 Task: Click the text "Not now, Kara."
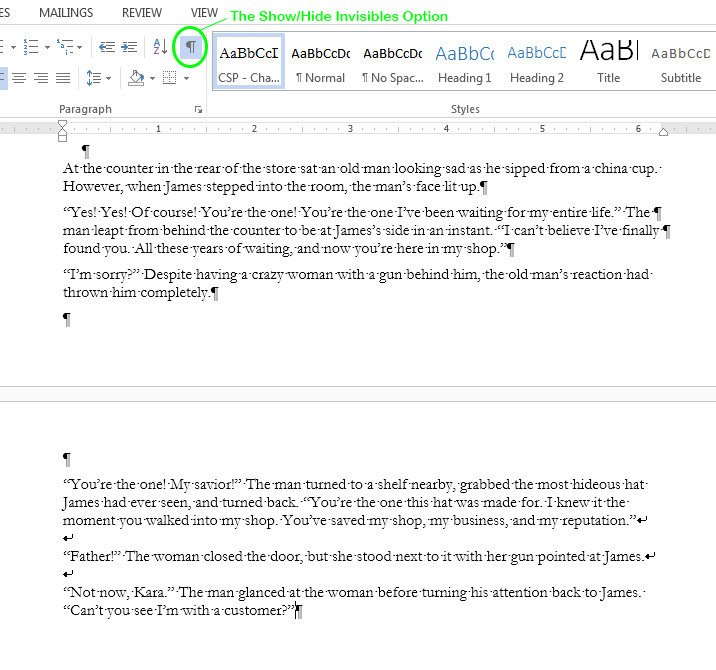119,592
